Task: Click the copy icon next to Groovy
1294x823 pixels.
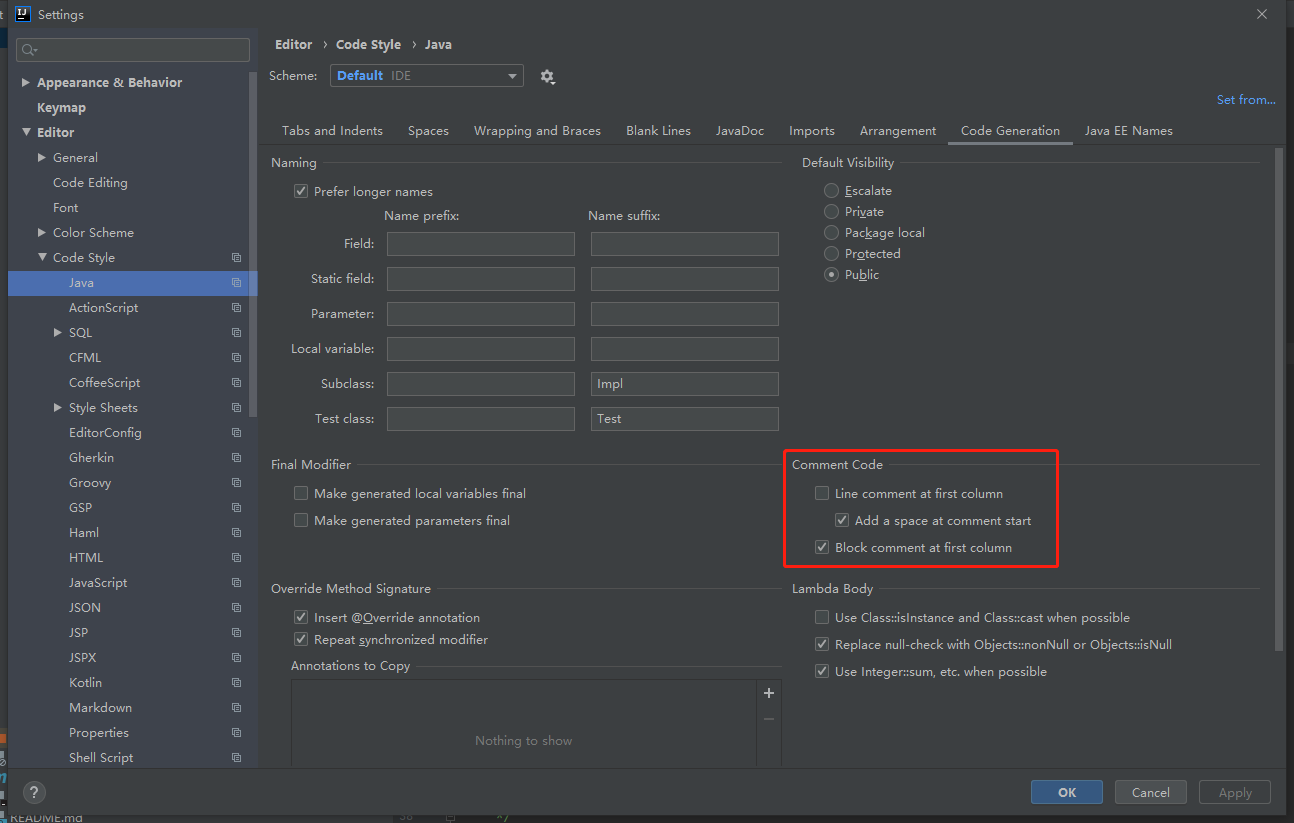Action: (236, 483)
